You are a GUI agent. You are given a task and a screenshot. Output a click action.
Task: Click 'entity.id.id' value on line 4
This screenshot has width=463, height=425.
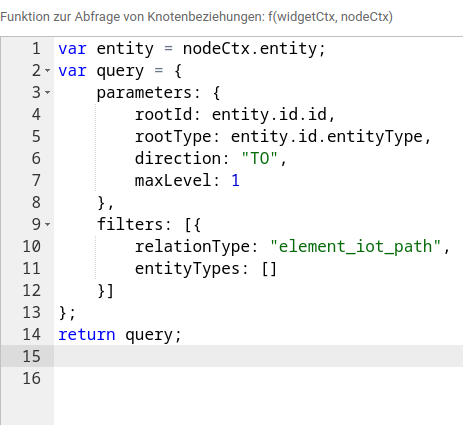click(269, 115)
